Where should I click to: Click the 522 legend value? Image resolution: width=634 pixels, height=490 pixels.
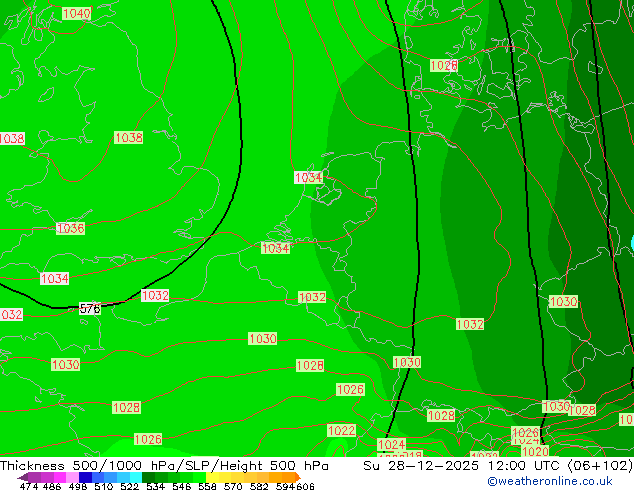[x=129, y=486]
